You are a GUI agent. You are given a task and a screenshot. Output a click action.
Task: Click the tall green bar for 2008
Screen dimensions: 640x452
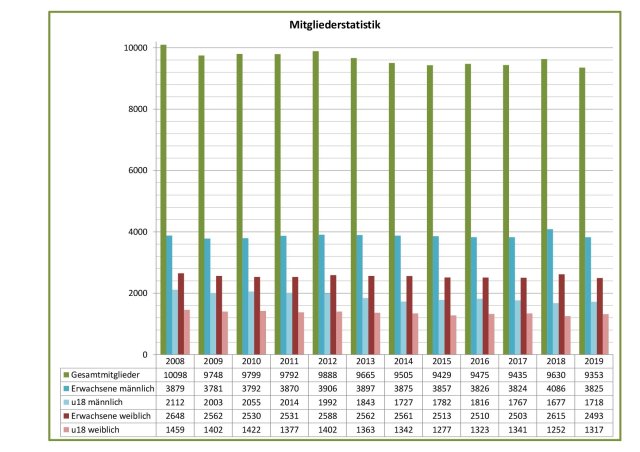tap(163, 200)
